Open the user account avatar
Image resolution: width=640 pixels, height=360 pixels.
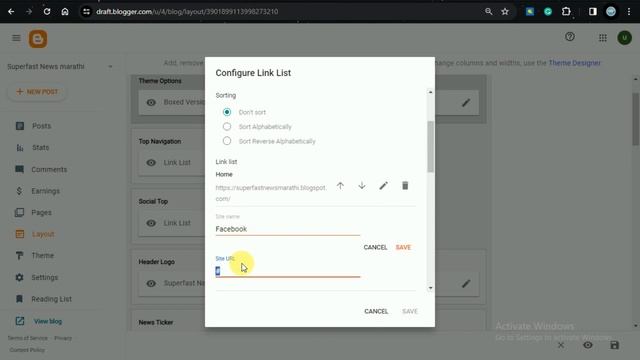(x=624, y=38)
